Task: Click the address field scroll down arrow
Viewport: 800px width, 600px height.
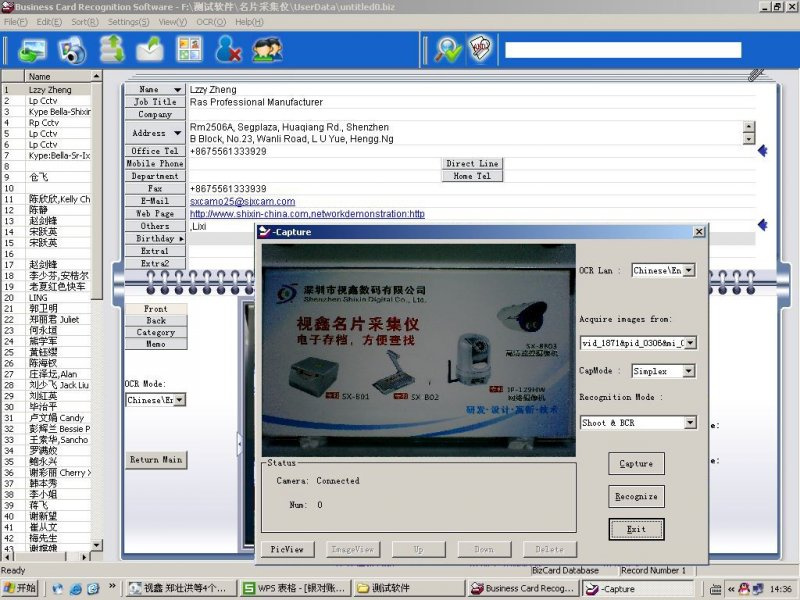Action: (748, 139)
